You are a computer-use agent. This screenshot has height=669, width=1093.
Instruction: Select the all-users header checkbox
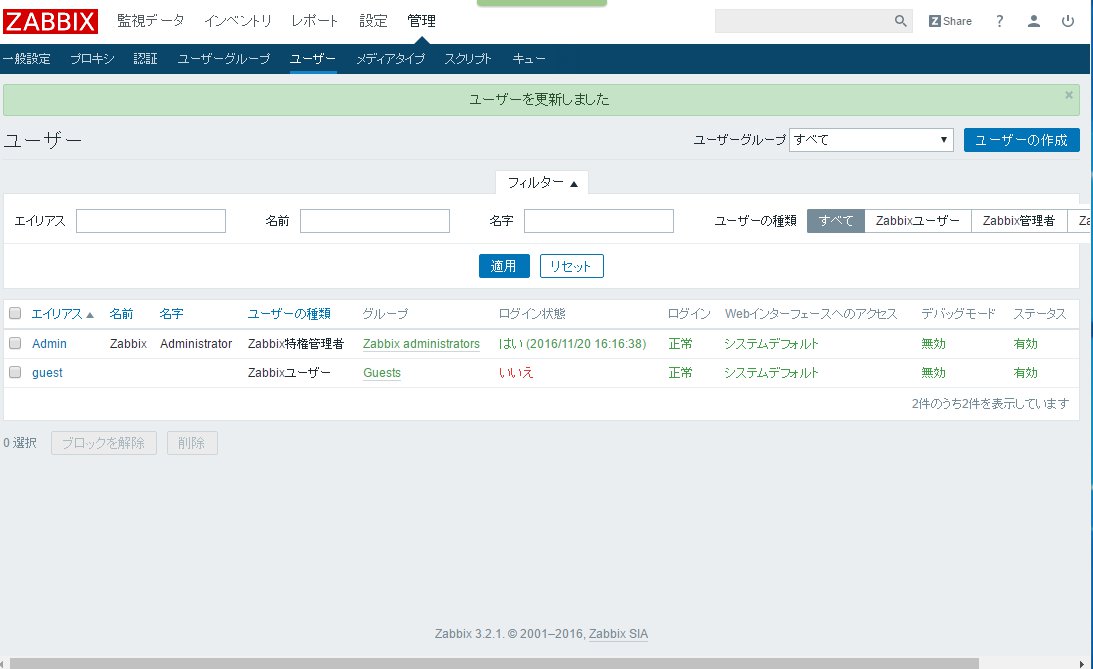tap(15, 314)
